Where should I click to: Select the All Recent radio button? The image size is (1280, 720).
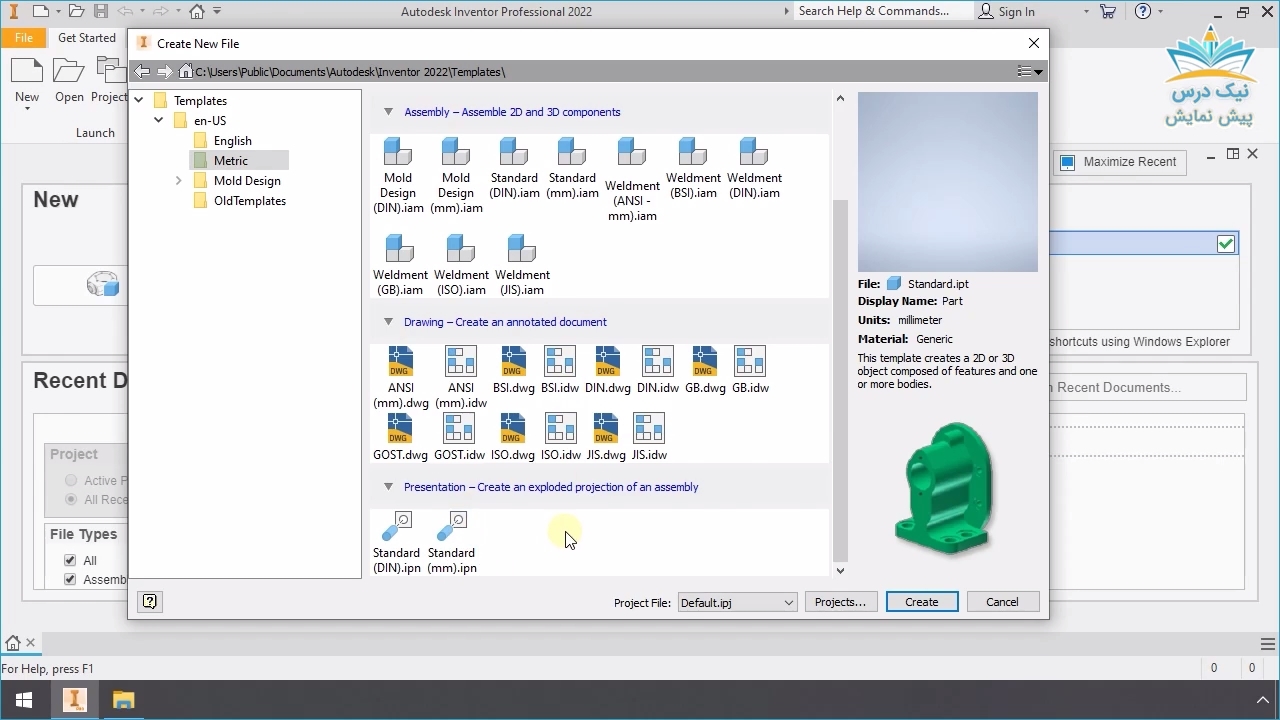71,500
